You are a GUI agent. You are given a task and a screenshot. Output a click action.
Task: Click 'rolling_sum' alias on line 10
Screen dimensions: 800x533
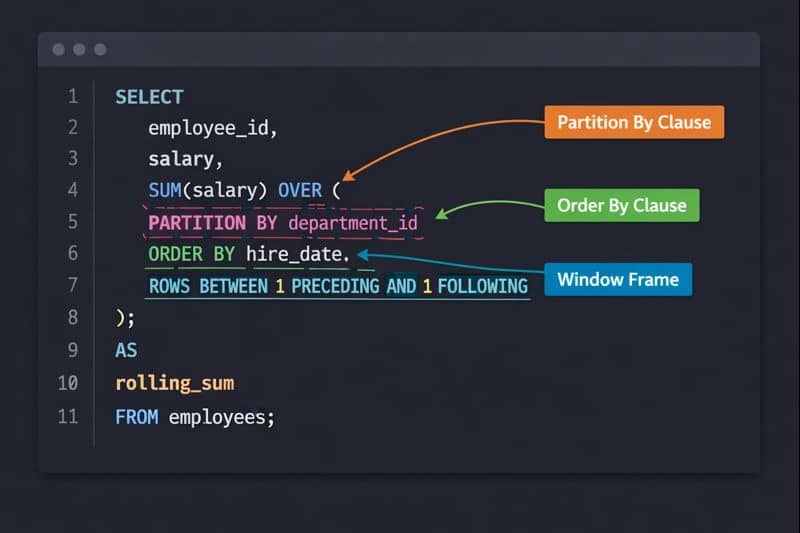point(175,383)
